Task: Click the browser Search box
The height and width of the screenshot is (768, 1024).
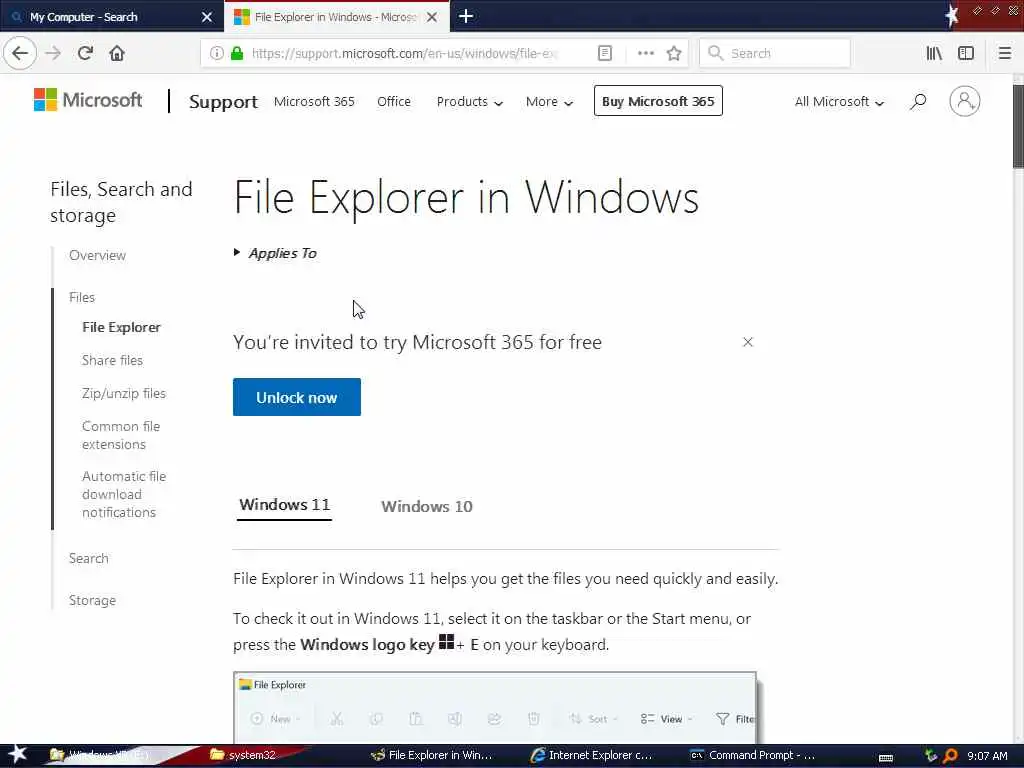Action: (775, 53)
